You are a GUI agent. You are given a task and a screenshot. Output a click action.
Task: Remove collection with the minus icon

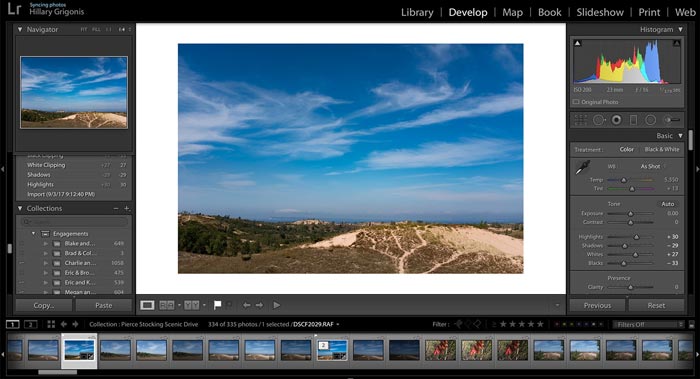tap(116, 208)
